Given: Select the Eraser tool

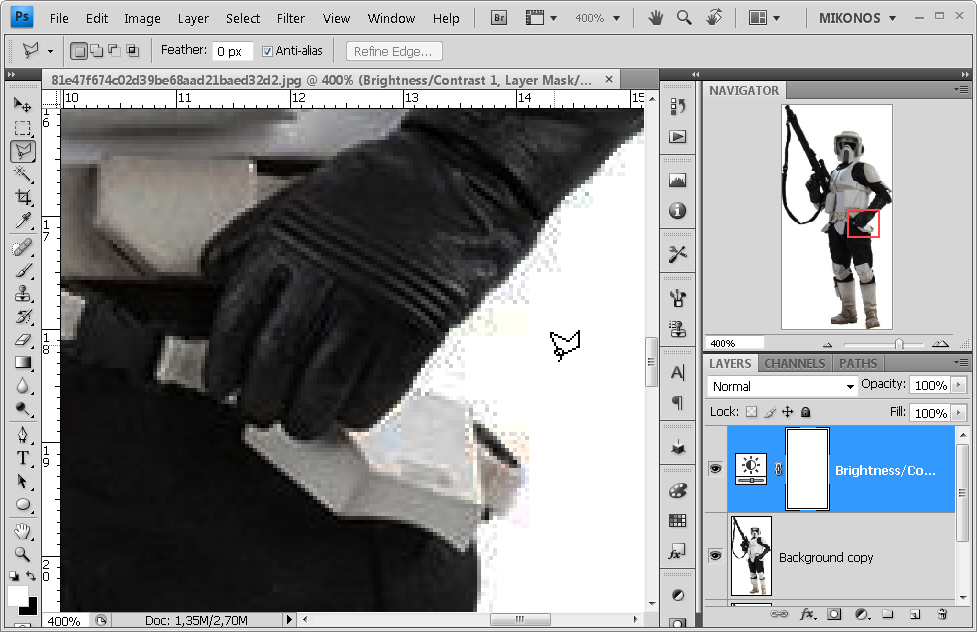Looking at the screenshot, I should (x=22, y=340).
